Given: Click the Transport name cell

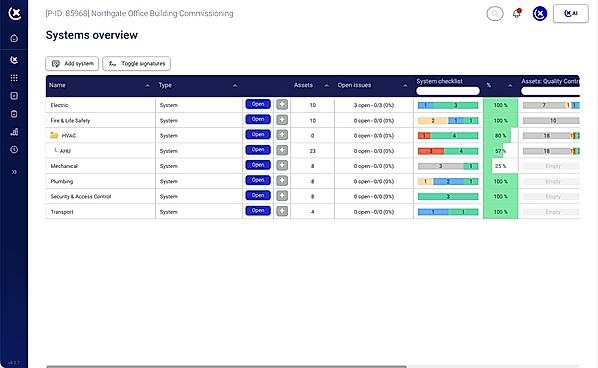Looking at the screenshot, I should pyautogui.click(x=100, y=212).
